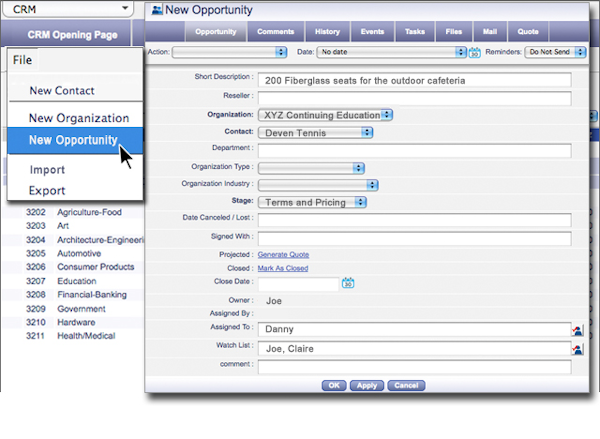The height and width of the screenshot is (439, 600).
Task: Click the Generate Quote link
Action: (x=283, y=254)
